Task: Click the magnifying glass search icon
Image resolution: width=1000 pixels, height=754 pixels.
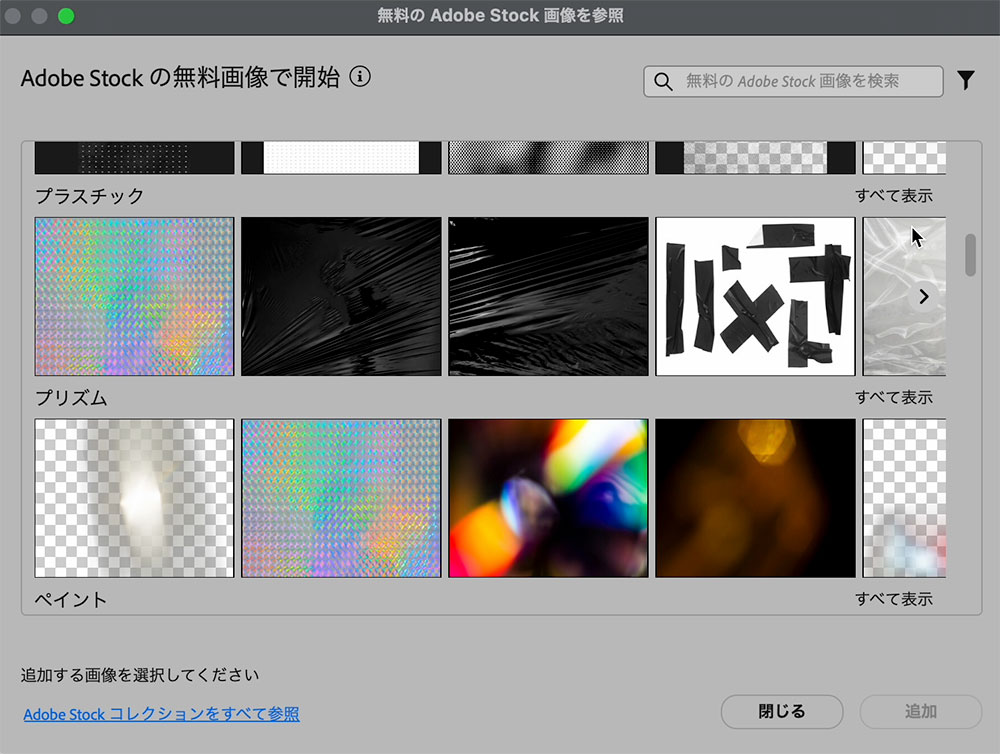Action: [662, 81]
